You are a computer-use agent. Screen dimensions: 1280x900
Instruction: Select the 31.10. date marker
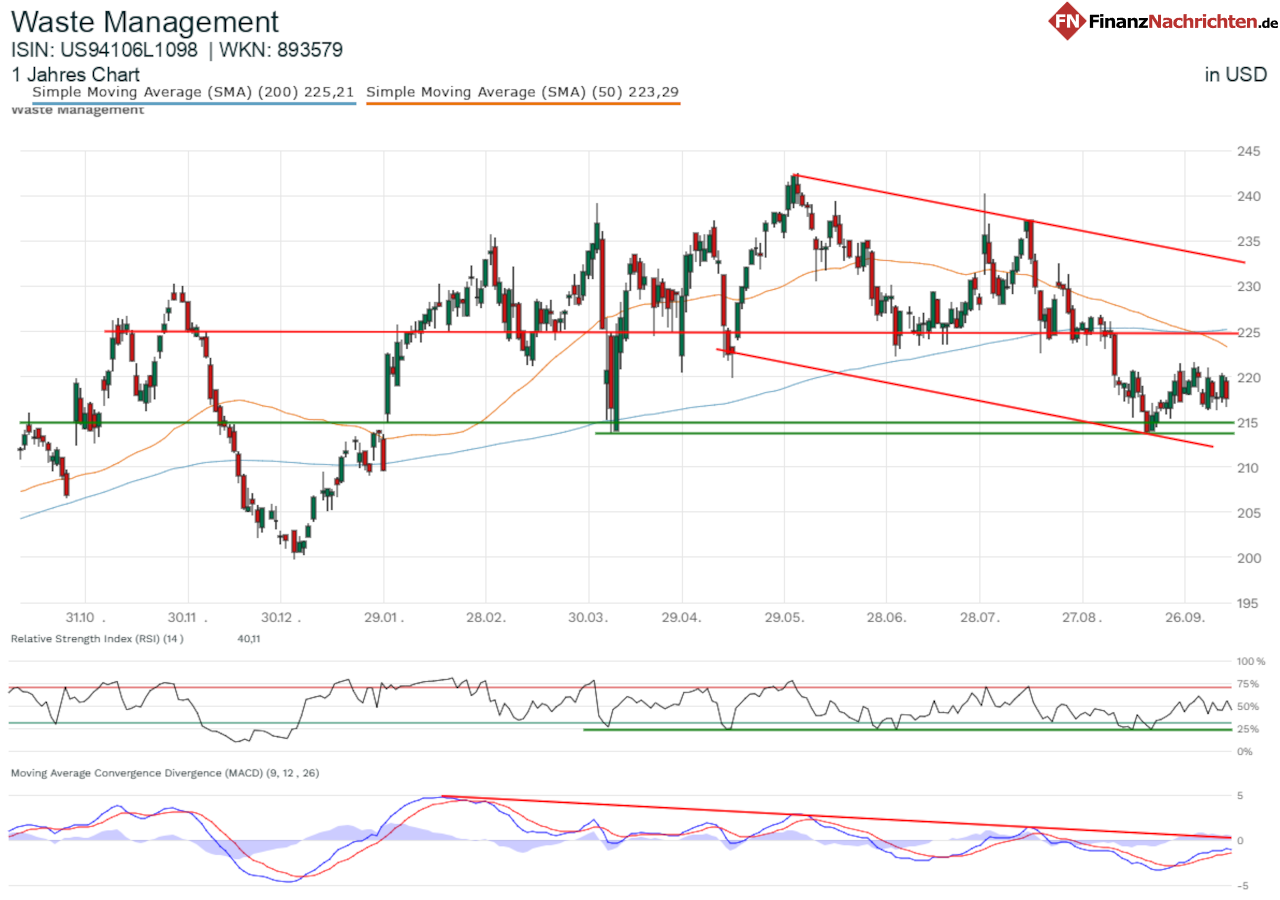(85, 617)
